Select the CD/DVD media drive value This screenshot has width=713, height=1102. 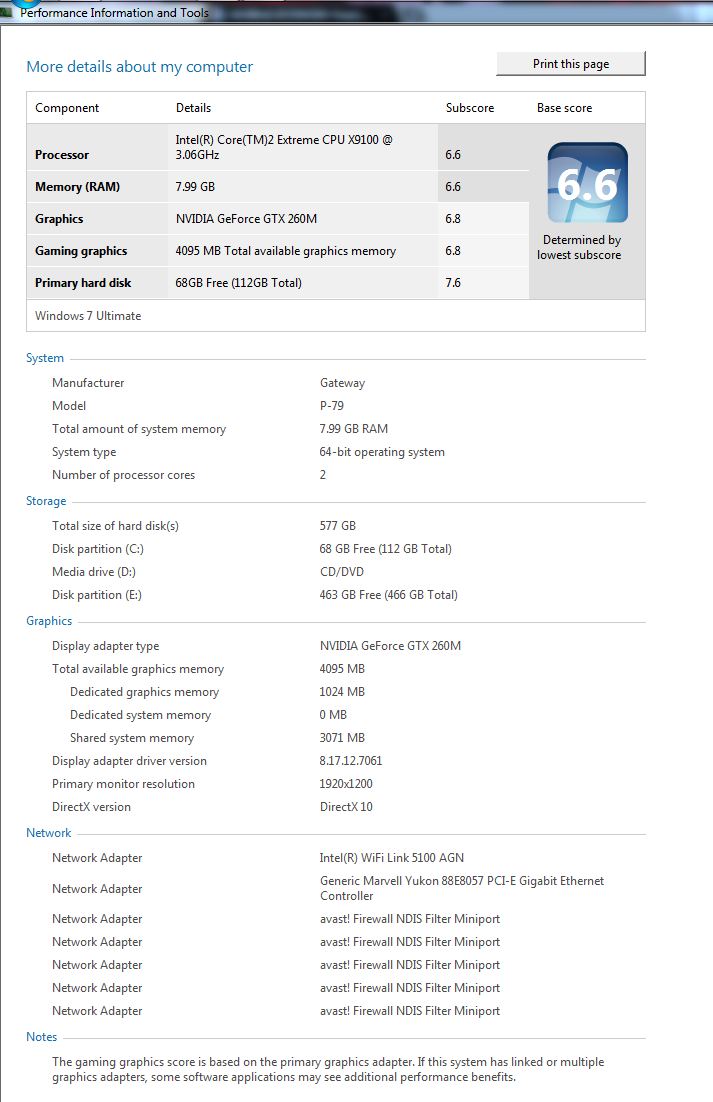point(342,572)
